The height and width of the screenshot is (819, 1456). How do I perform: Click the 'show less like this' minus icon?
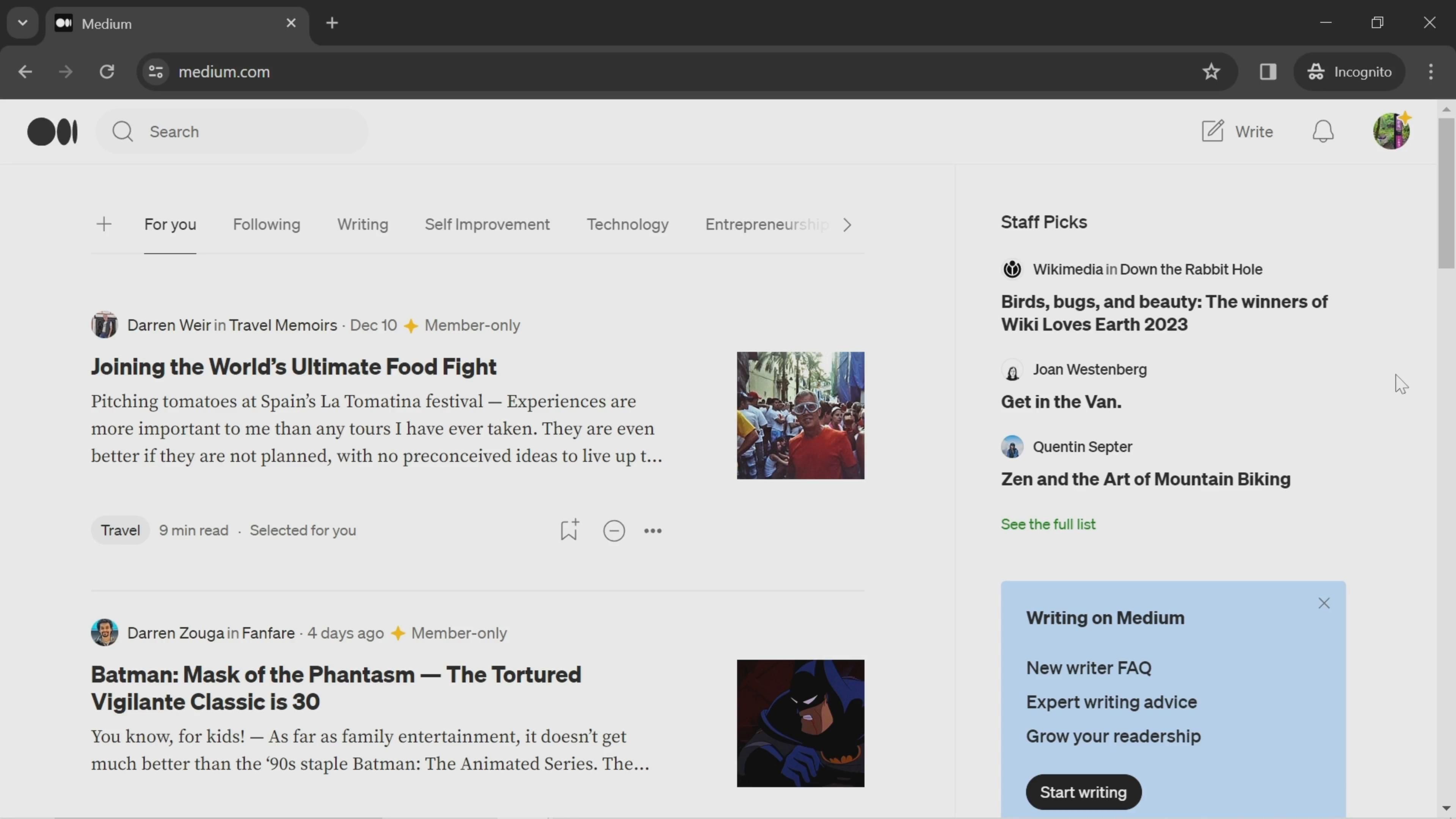(614, 531)
